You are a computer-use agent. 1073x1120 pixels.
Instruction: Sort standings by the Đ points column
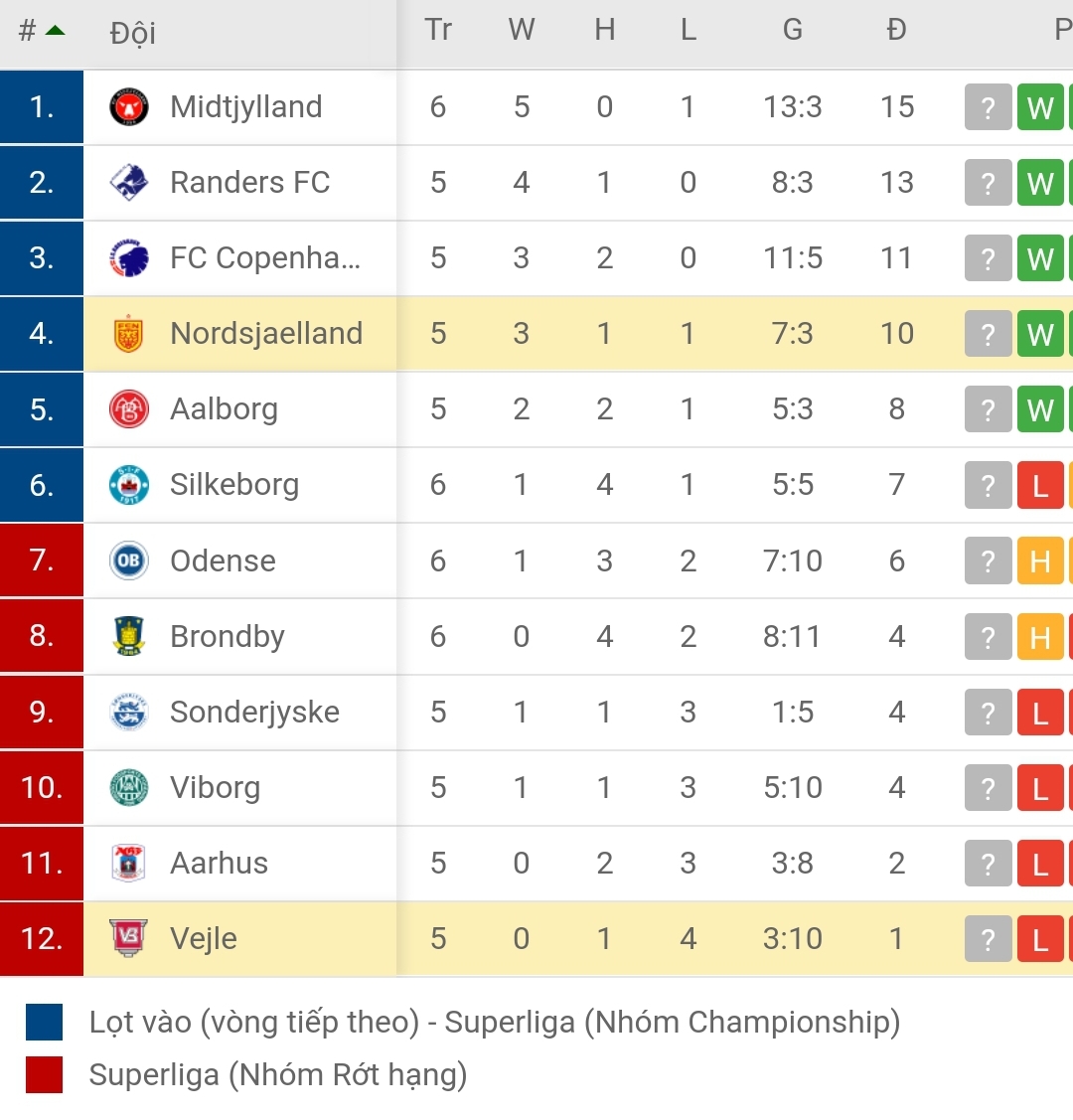[x=896, y=31]
